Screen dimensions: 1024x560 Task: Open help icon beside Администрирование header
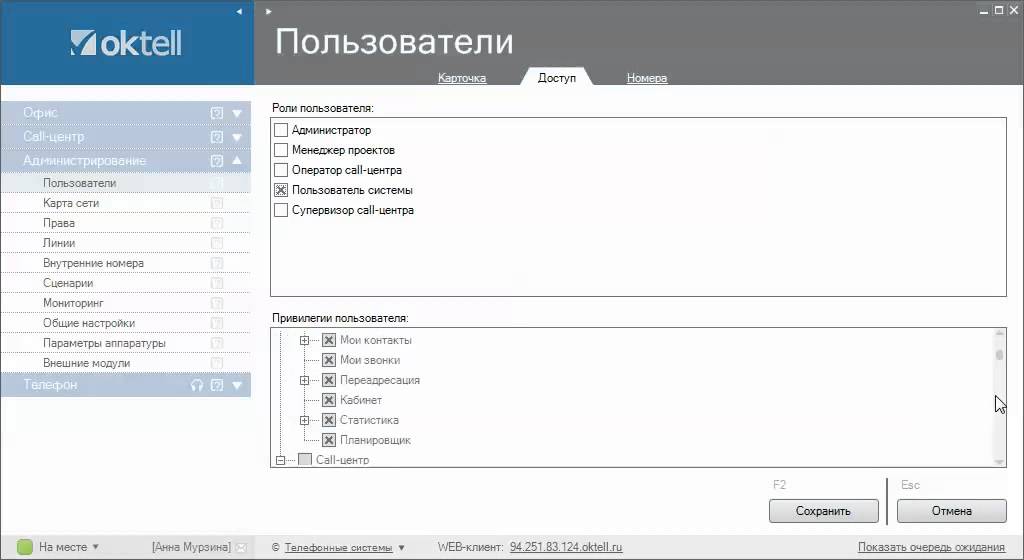tap(217, 161)
